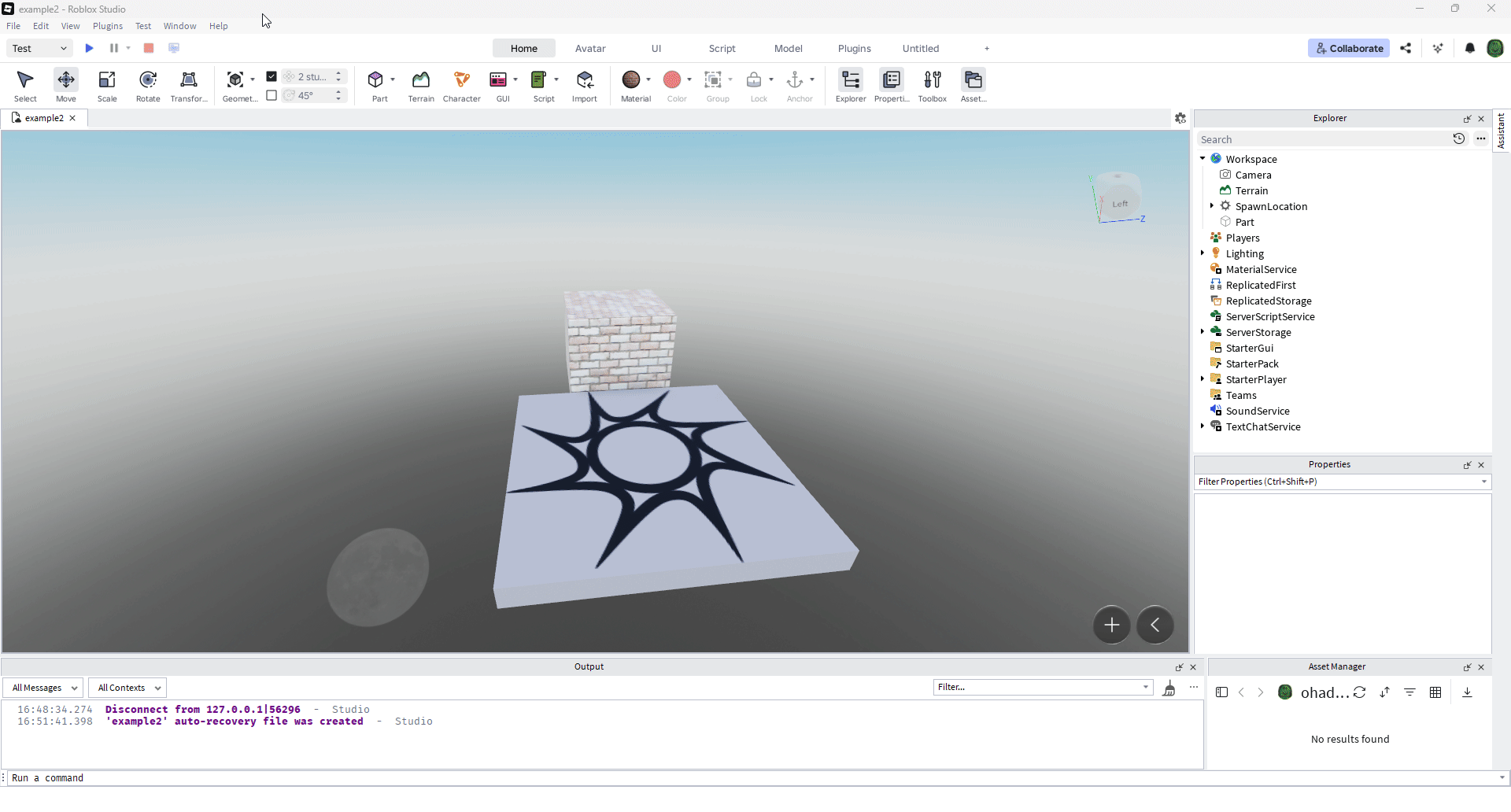Expand the SpawnLocation tree item
The width and height of the screenshot is (1511, 812).
click(x=1212, y=206)
